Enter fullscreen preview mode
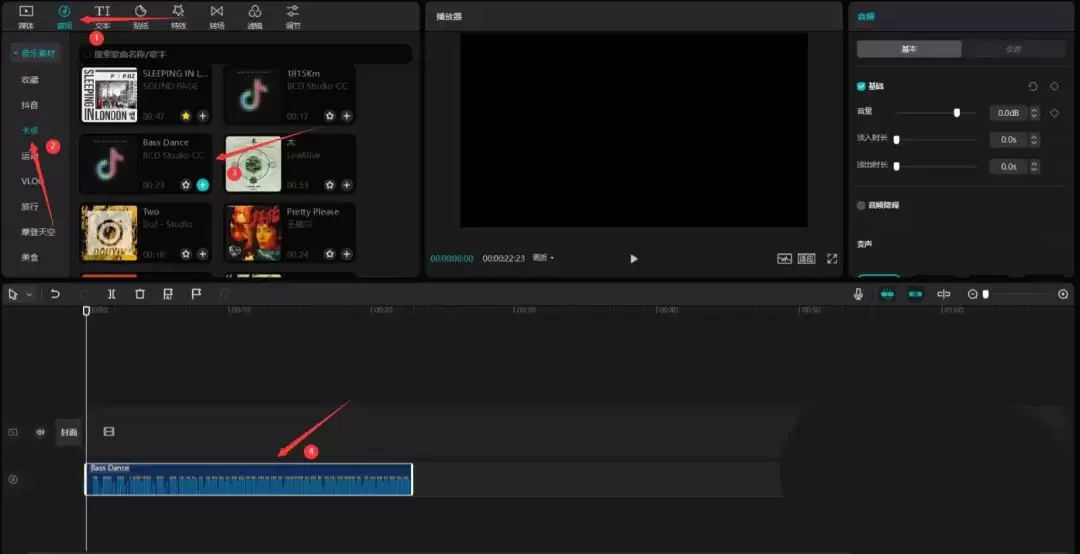 pyautogui.click(x=832, y=258)
